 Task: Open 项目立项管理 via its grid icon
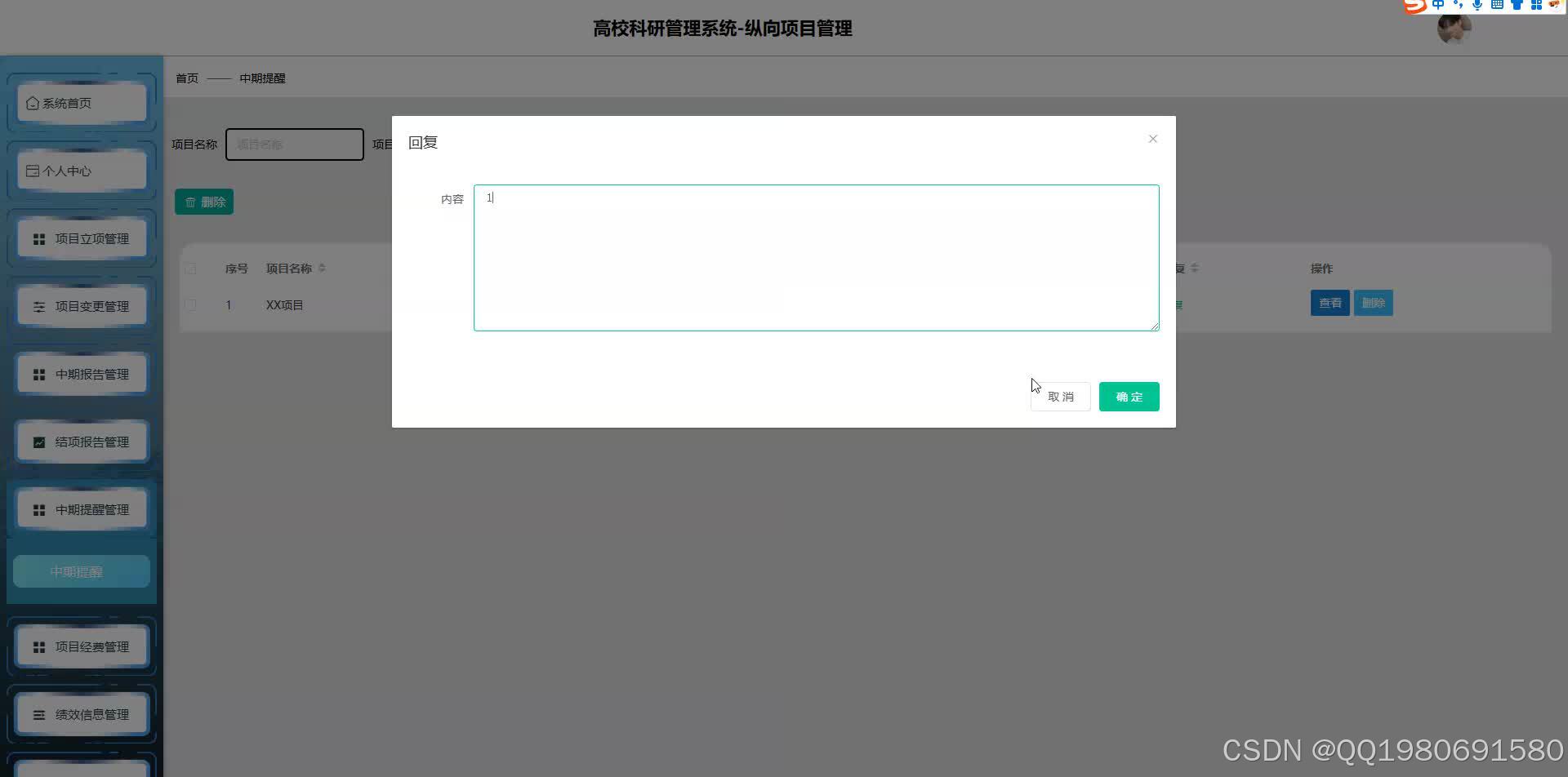(x=38, y=238)
